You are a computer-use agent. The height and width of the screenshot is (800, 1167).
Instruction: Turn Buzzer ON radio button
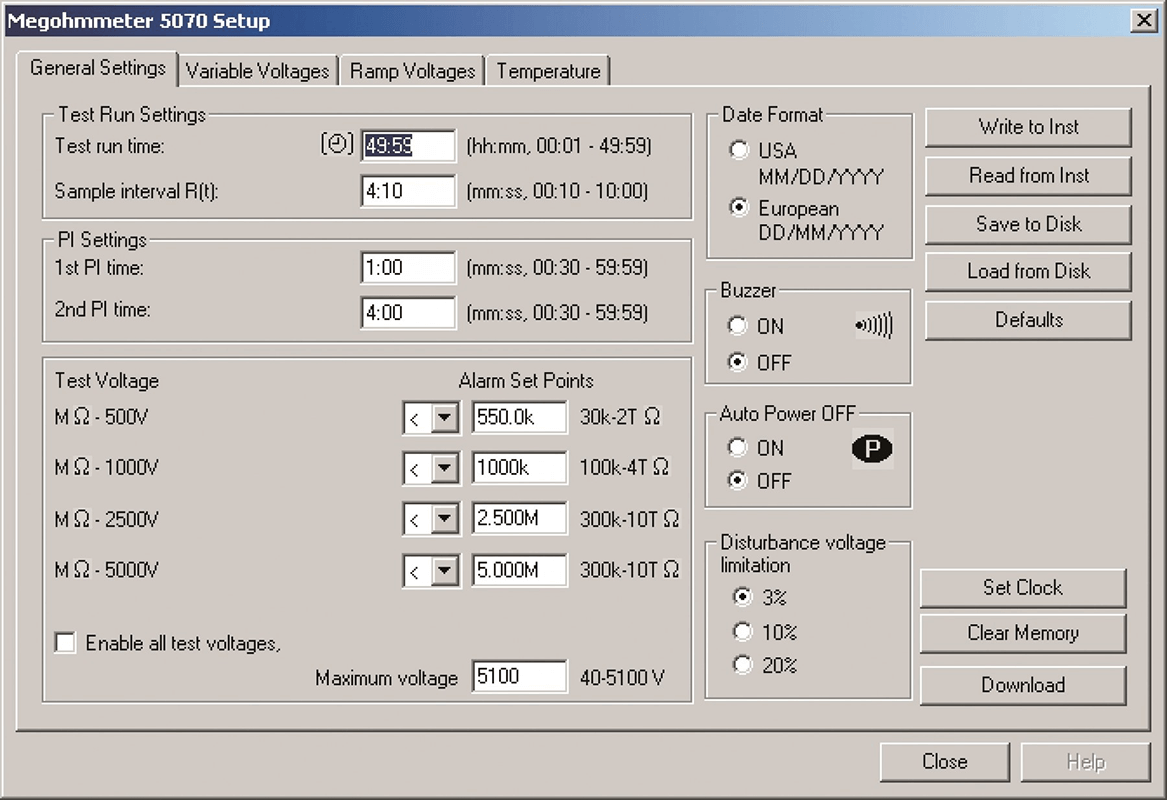click(739, 326)
